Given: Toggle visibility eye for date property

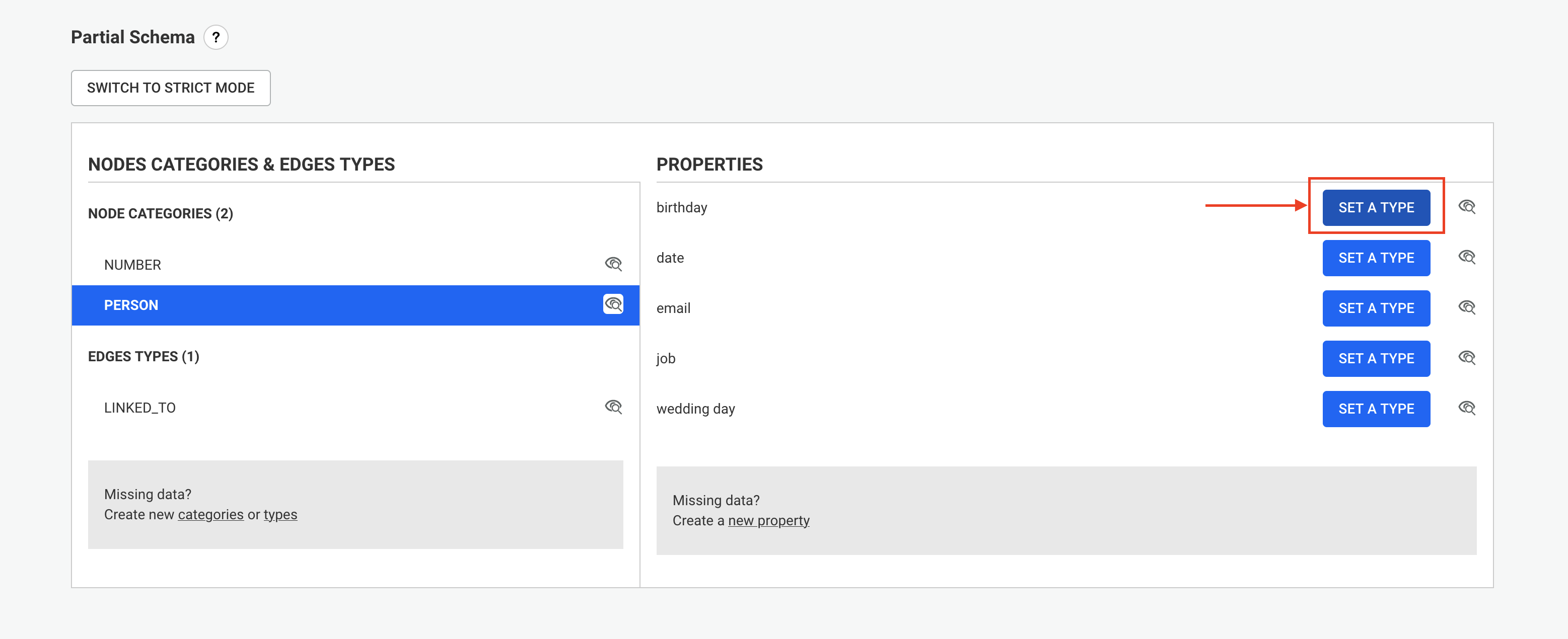Looking at the screenshot, I should [x=1467, y=257].
